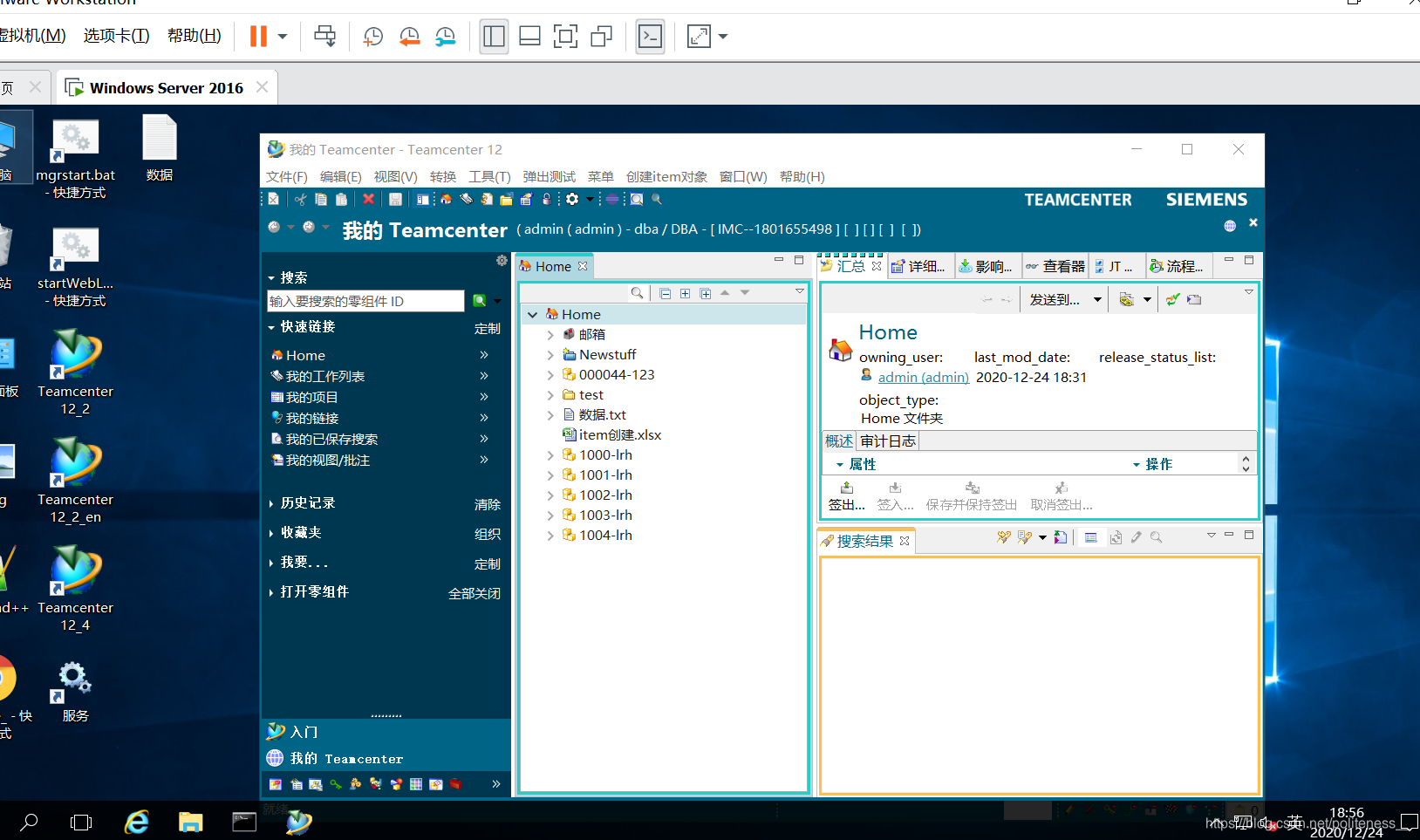The width and height of the screenshot is (1420, 840).
Task: Collapse the 快速链接 section
Action: (x=271, y=328)
